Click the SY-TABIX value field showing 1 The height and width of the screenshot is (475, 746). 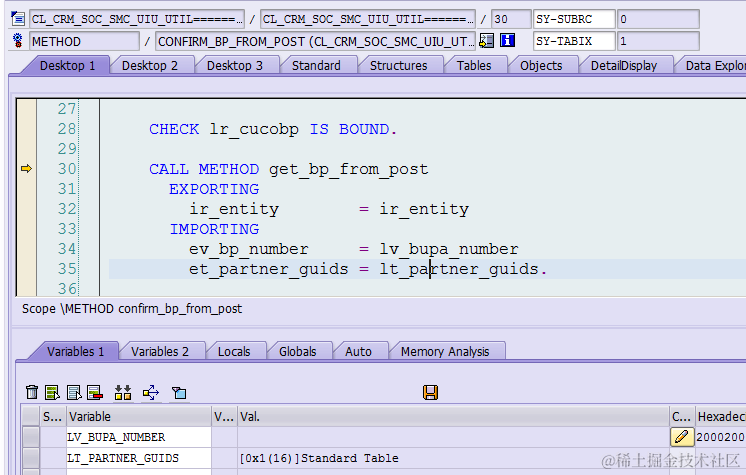658,41
